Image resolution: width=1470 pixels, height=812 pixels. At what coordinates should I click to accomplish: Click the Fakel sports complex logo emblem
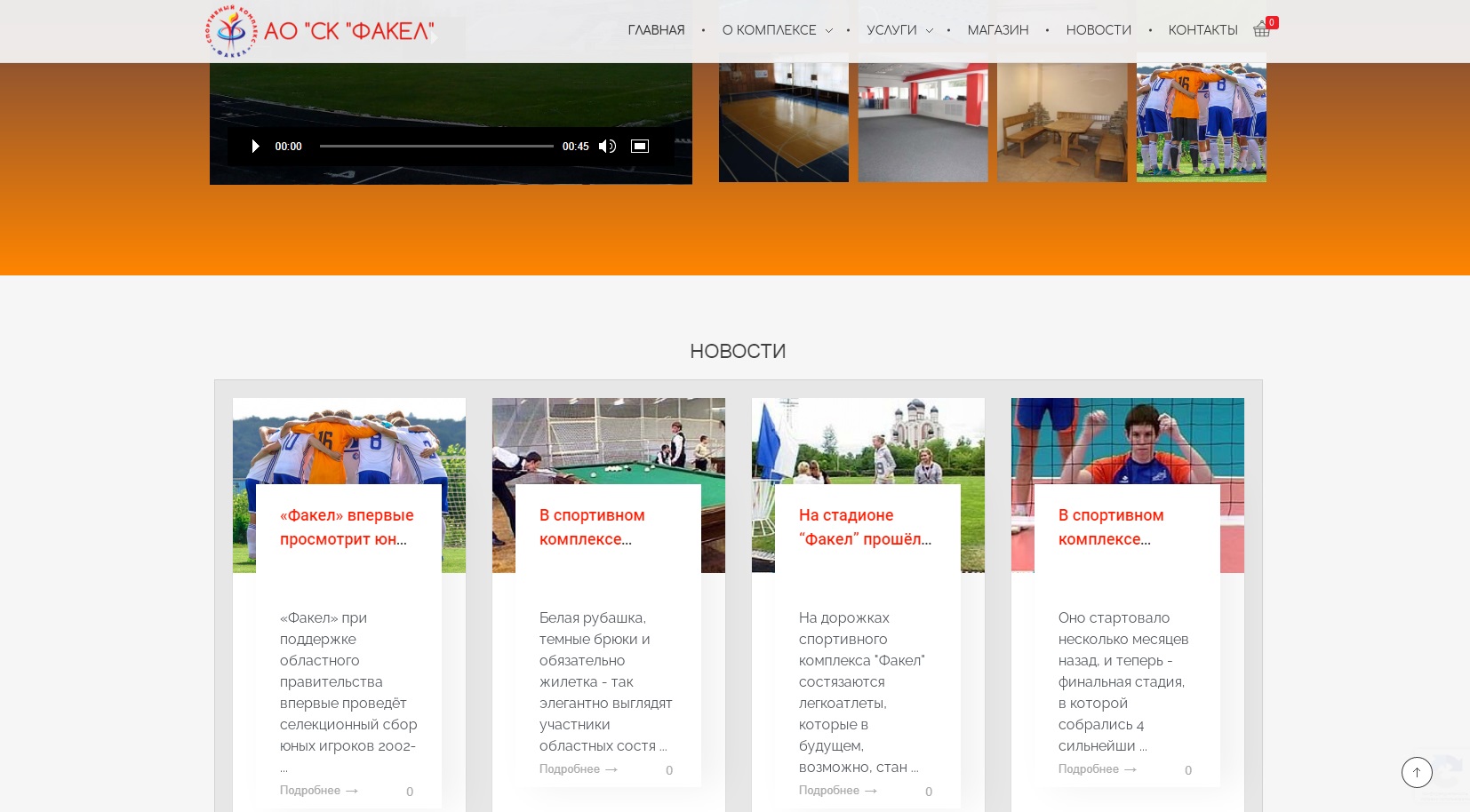tap(231, 31)
